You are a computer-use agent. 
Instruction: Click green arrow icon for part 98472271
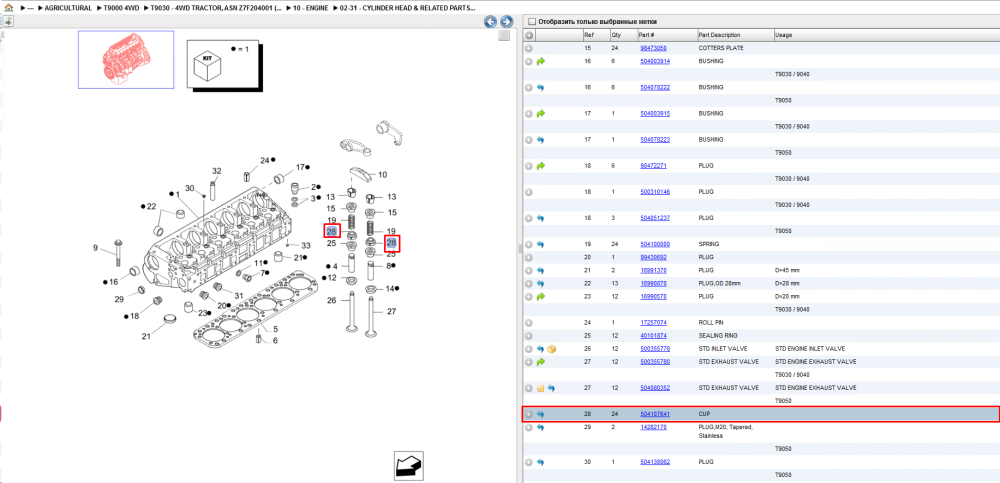[541, 166]
